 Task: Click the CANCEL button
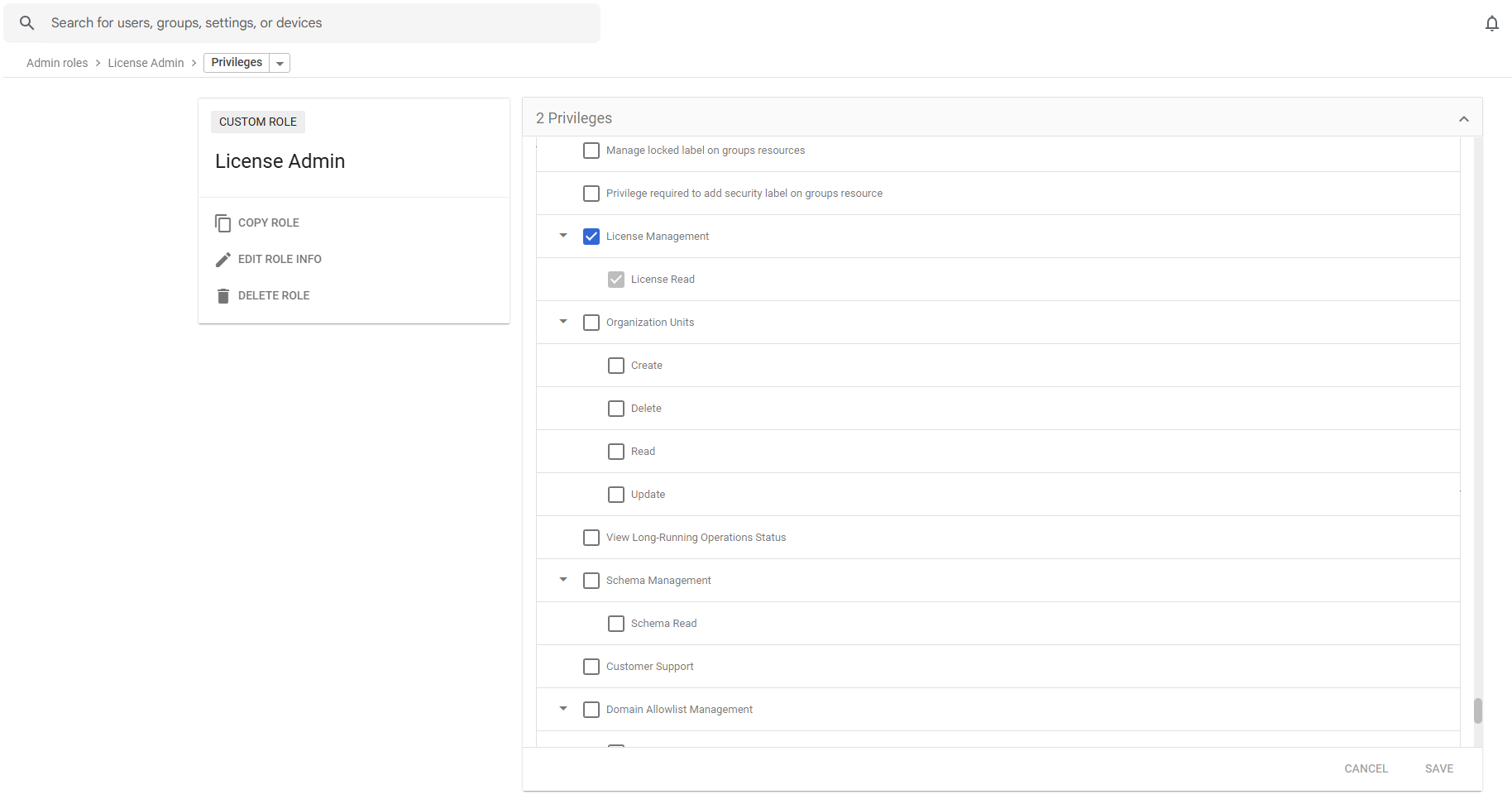[x=1366, y=768]
